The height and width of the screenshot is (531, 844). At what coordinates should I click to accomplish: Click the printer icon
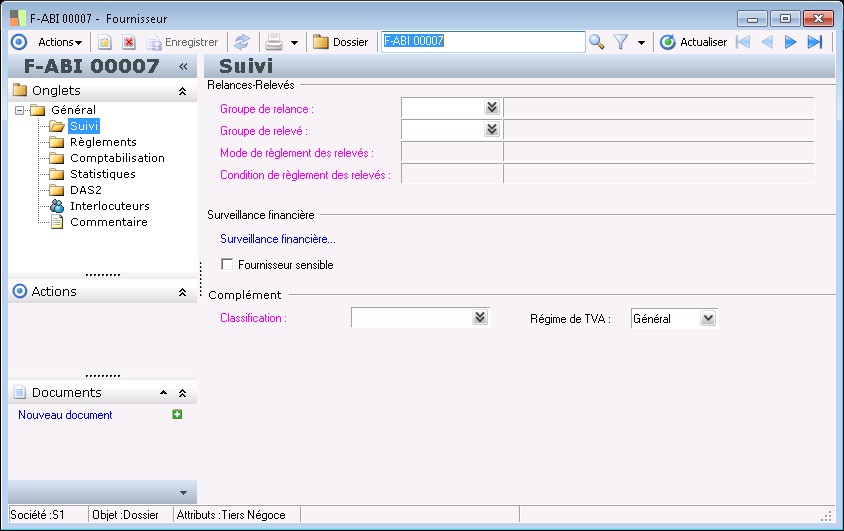[274, 42]
